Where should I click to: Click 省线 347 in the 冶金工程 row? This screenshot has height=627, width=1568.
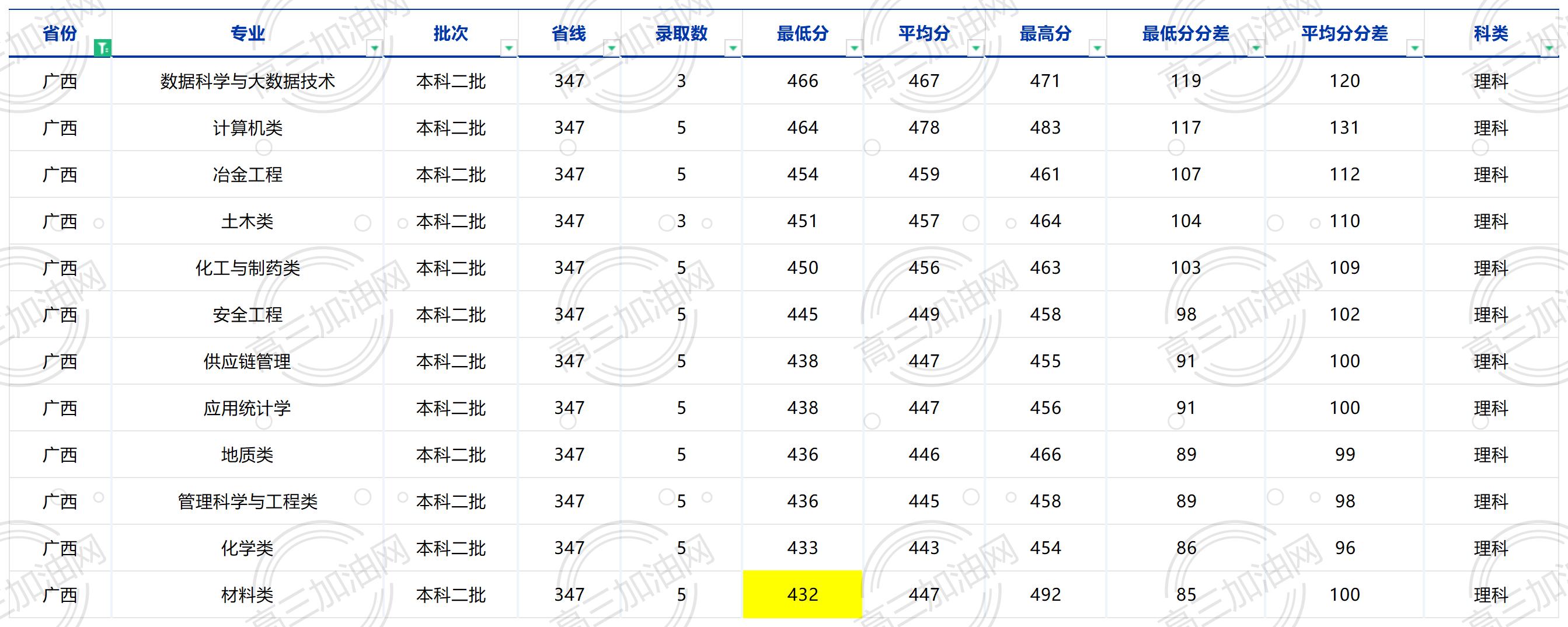click(569, 174)
